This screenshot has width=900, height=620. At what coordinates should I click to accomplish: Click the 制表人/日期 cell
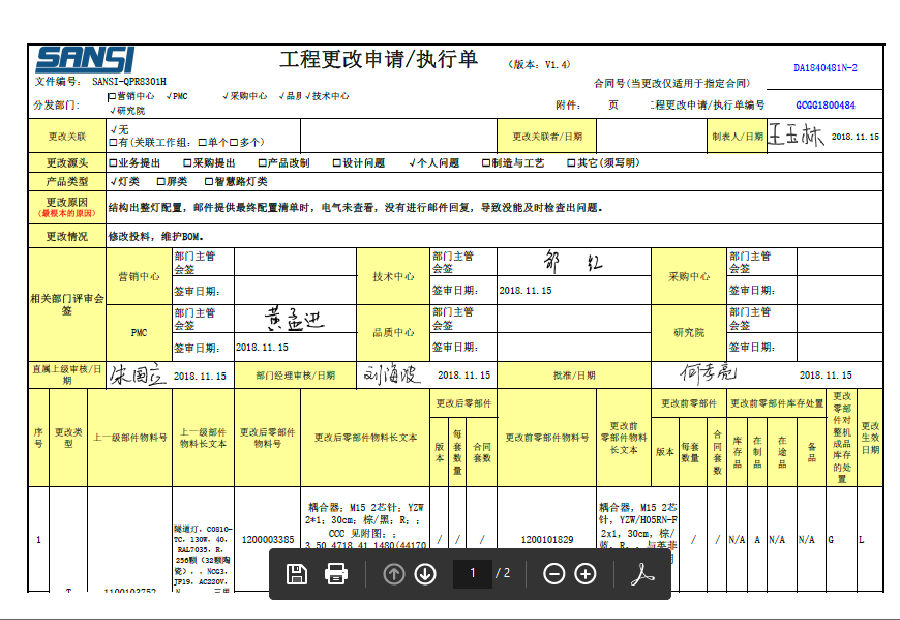pyautogui.click(x=738, y=136)
